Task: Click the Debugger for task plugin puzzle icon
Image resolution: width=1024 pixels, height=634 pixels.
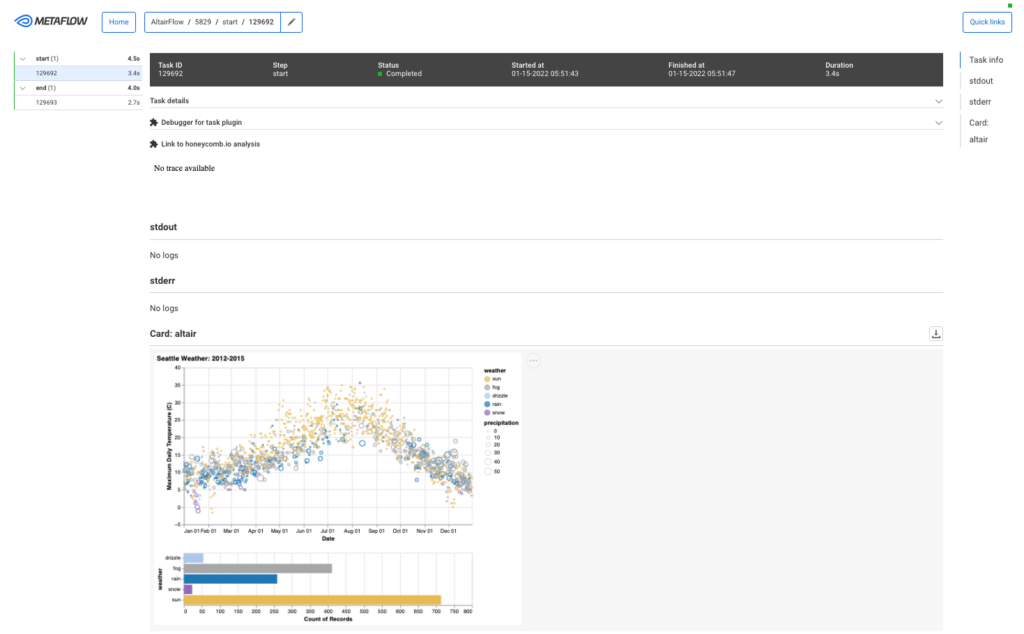Action: [154, 122]
